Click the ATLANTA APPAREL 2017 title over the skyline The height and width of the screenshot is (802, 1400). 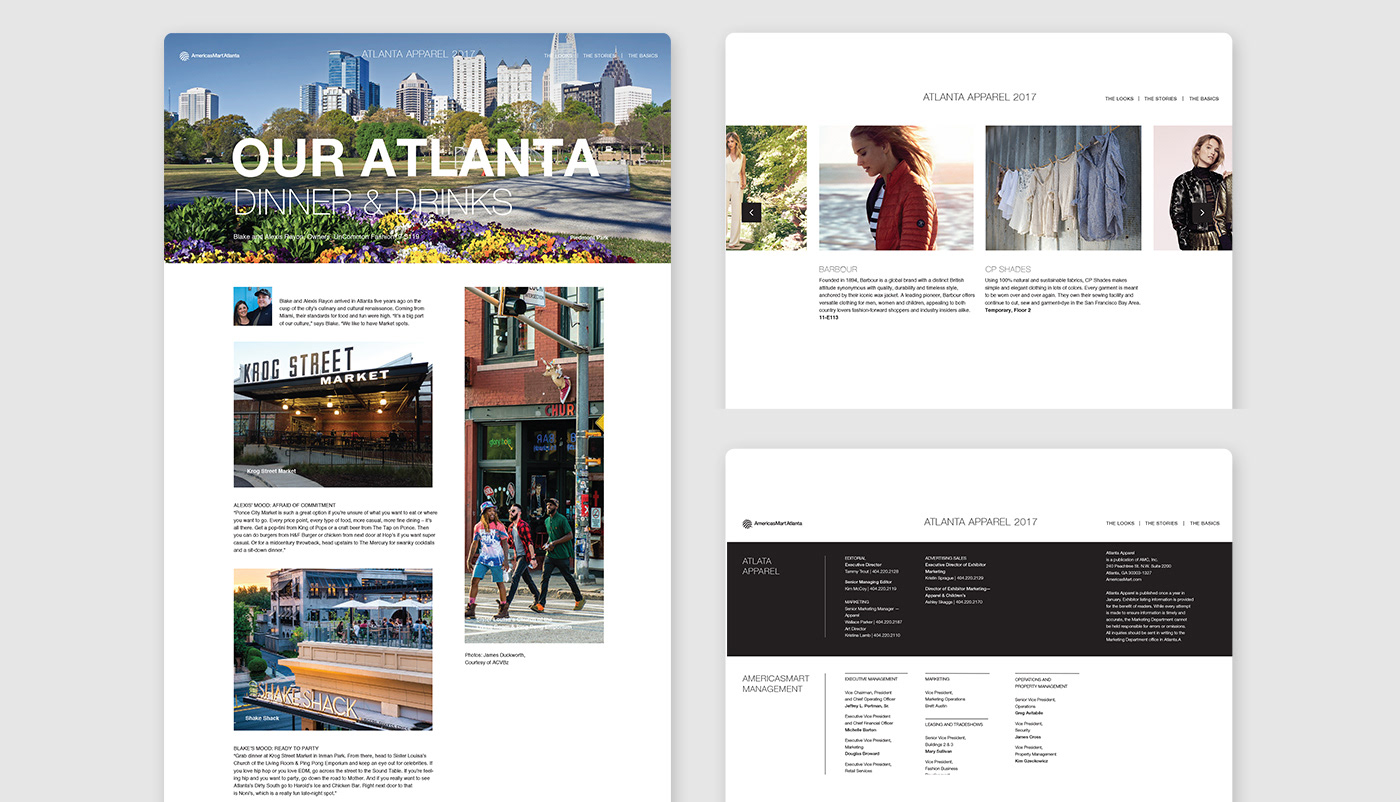click(x=418, y=53)
